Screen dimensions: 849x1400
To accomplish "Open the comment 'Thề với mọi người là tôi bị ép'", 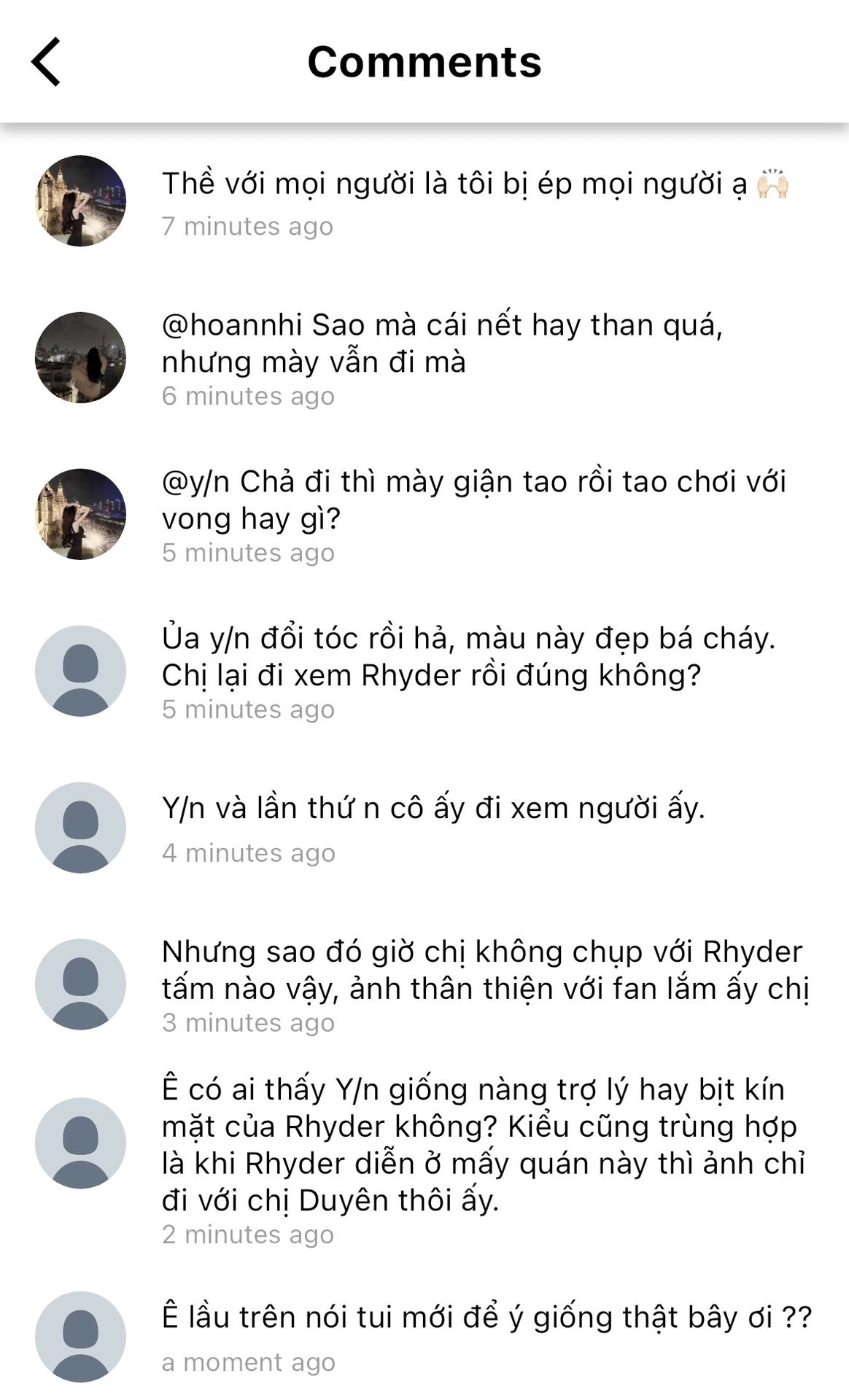I will 476,184.
